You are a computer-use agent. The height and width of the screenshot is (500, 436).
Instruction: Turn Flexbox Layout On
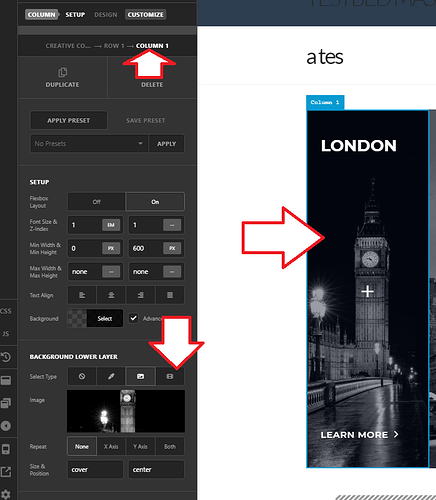(155, 202)
